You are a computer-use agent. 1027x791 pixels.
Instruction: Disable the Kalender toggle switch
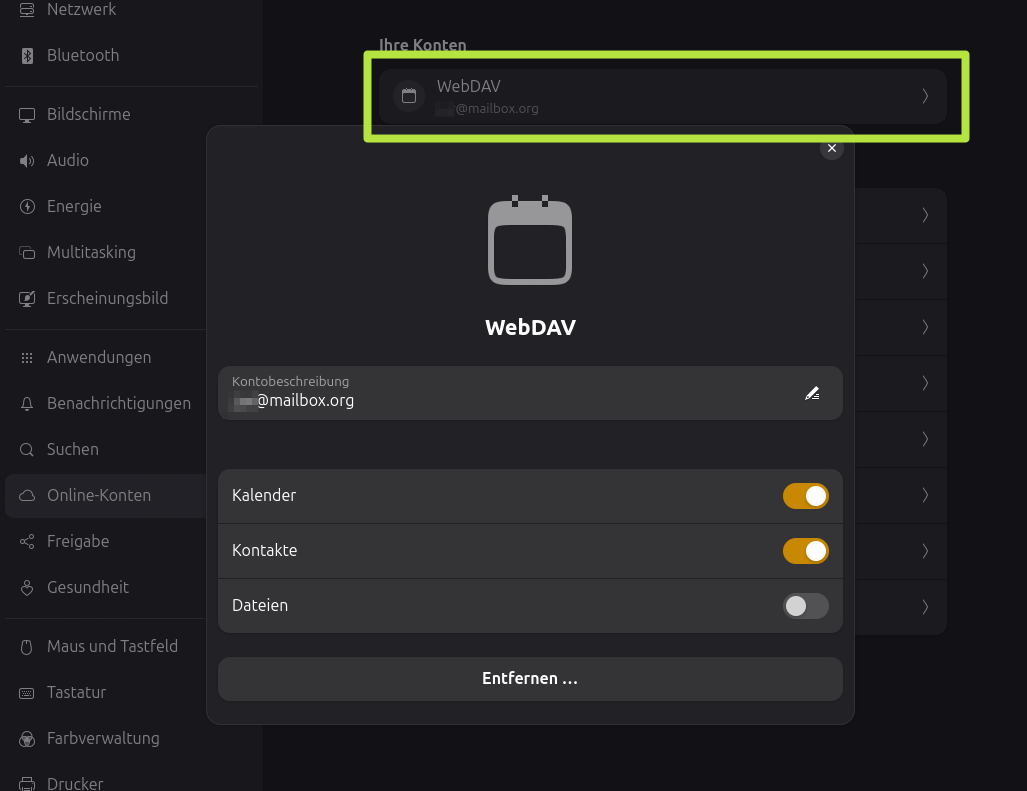(805, 496)
